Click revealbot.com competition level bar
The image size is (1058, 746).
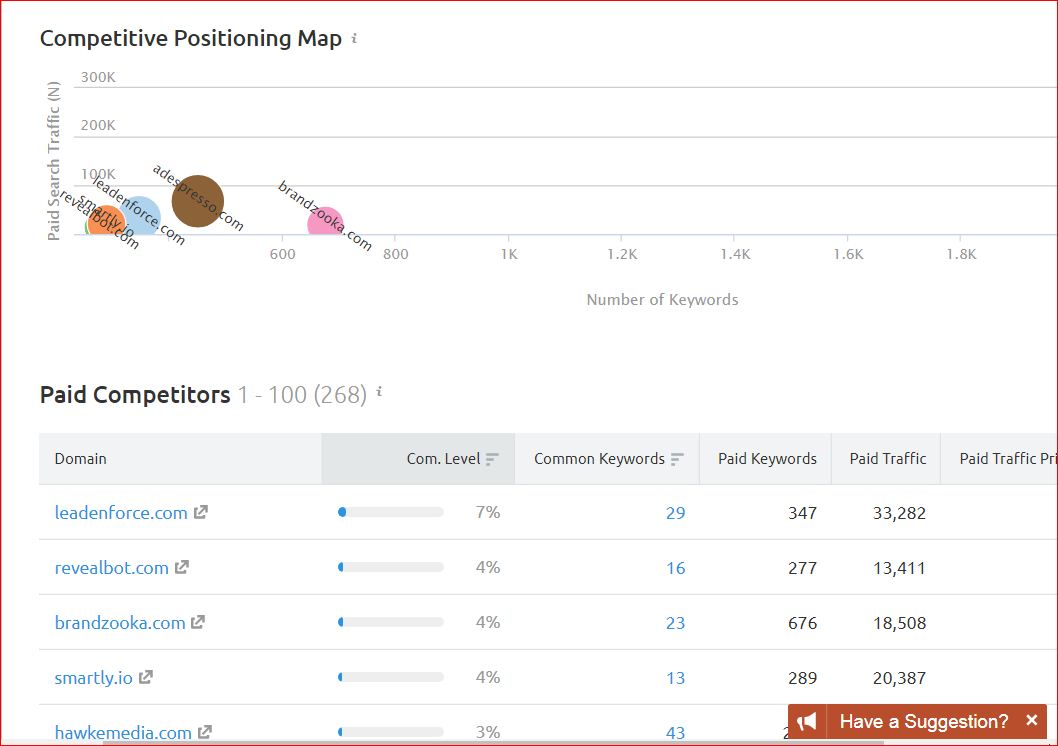click(391, 567)
